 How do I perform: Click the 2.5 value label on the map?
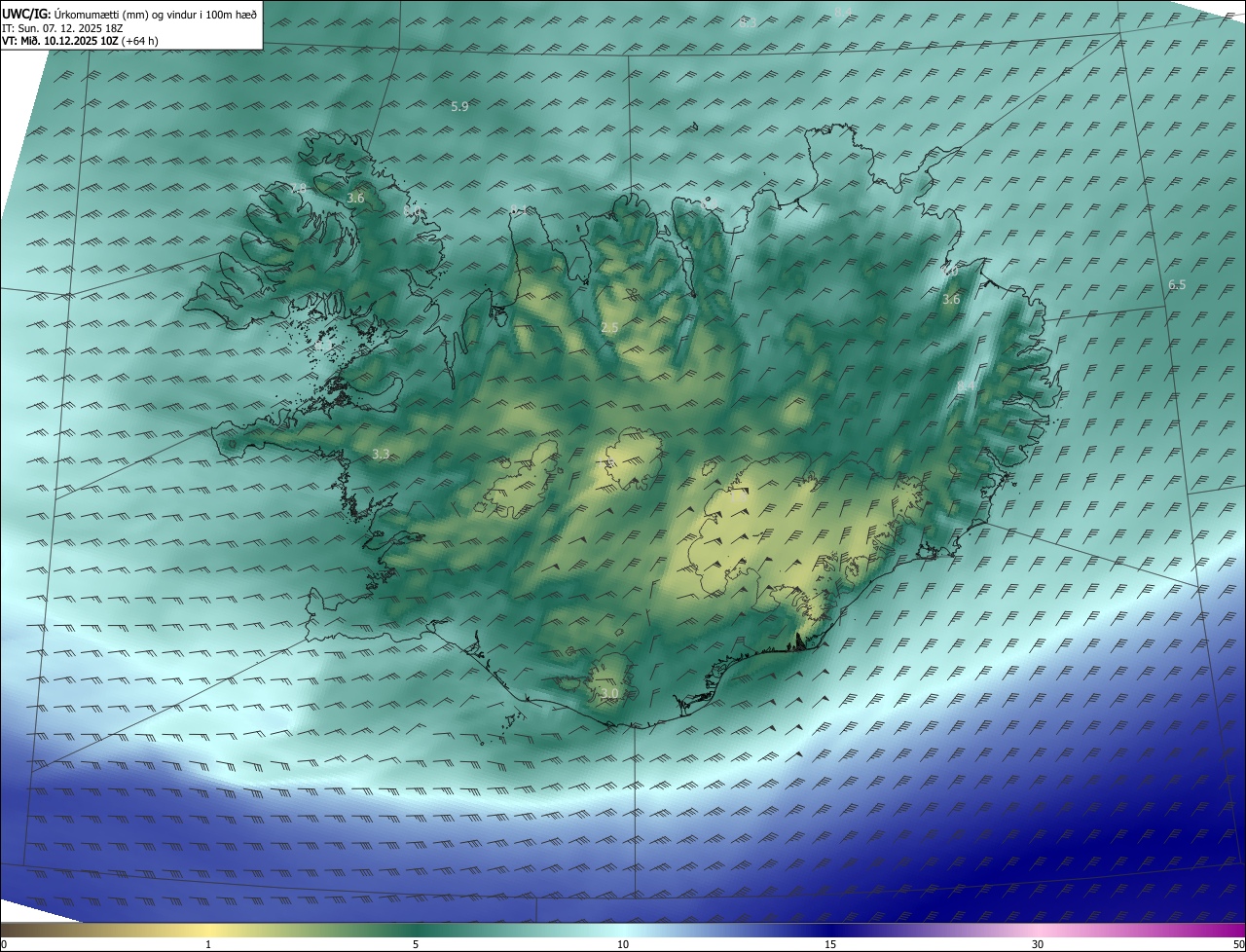coord(609,328)
